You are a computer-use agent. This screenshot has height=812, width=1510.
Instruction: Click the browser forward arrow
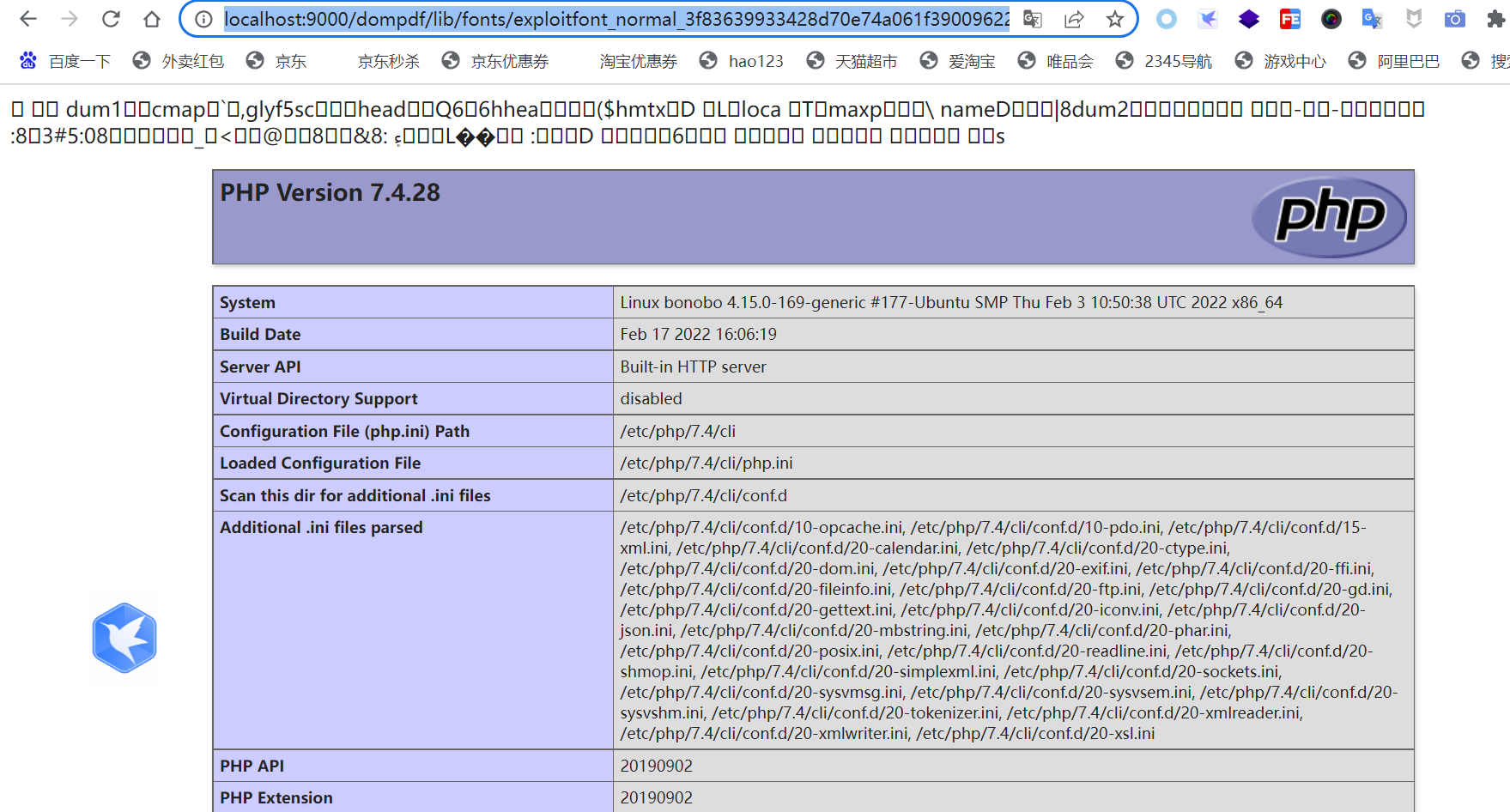click(x=70, y=19)
